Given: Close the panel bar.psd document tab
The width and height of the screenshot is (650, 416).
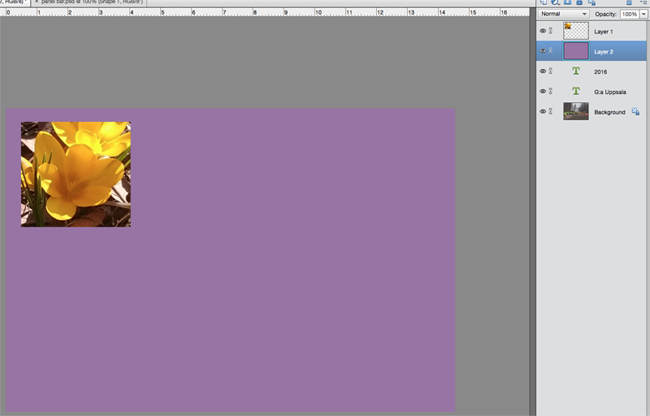Looking at the screenshot, I should pos(36,2).
